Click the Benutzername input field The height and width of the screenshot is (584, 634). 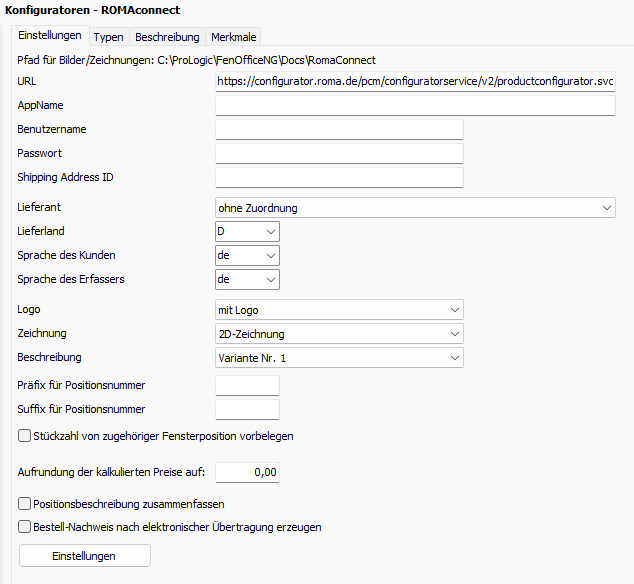[339, 129]
